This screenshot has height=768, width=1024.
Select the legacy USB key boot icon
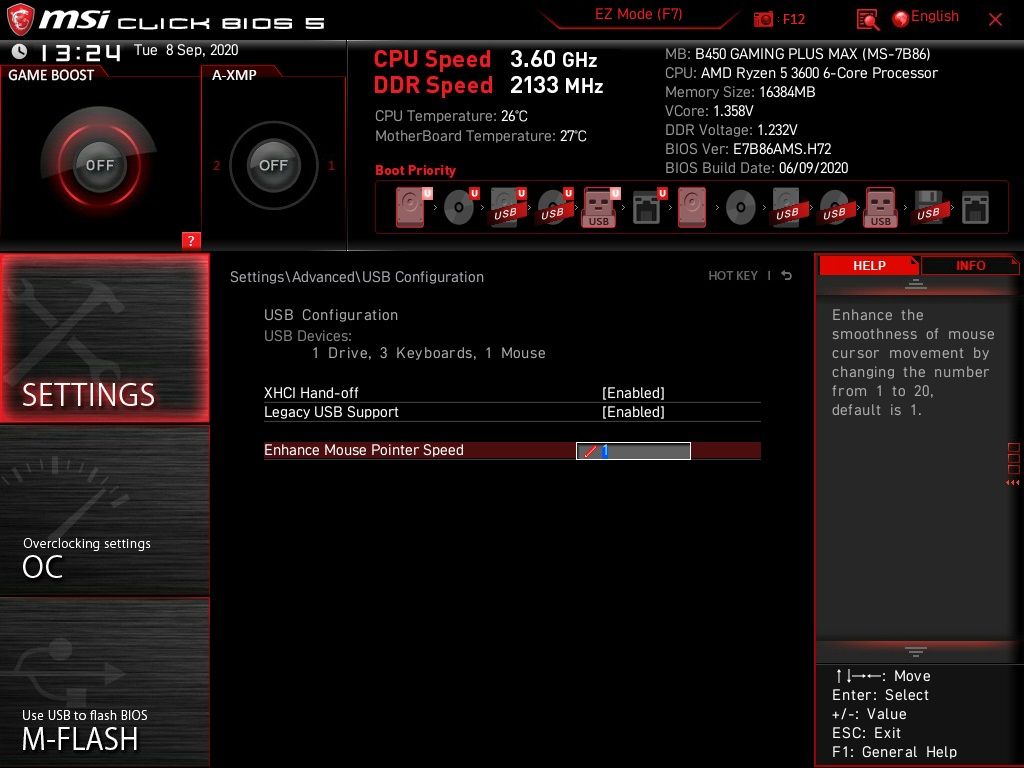[x=880, y=208]
